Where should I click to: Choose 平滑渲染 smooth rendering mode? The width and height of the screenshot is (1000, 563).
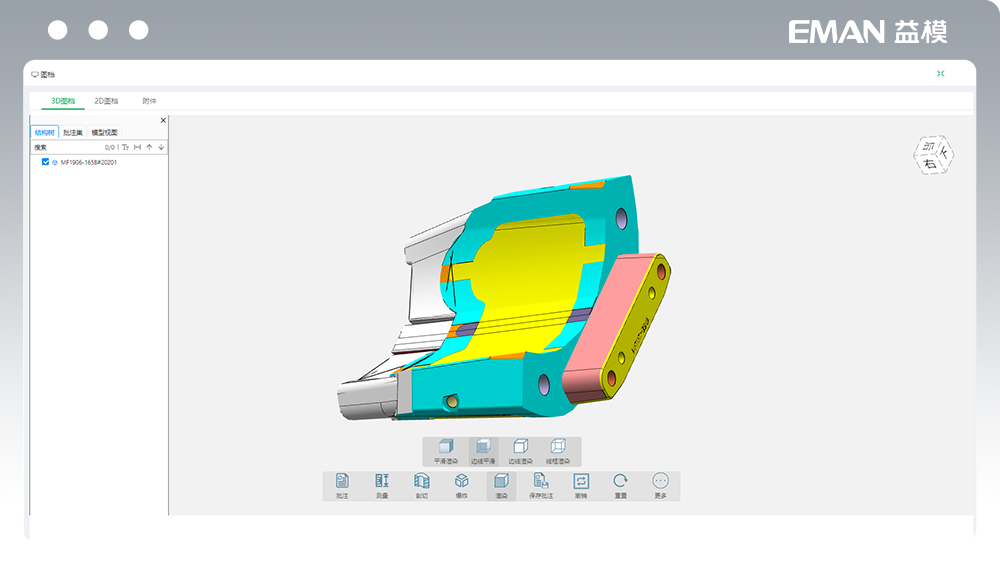click(445, 451)
